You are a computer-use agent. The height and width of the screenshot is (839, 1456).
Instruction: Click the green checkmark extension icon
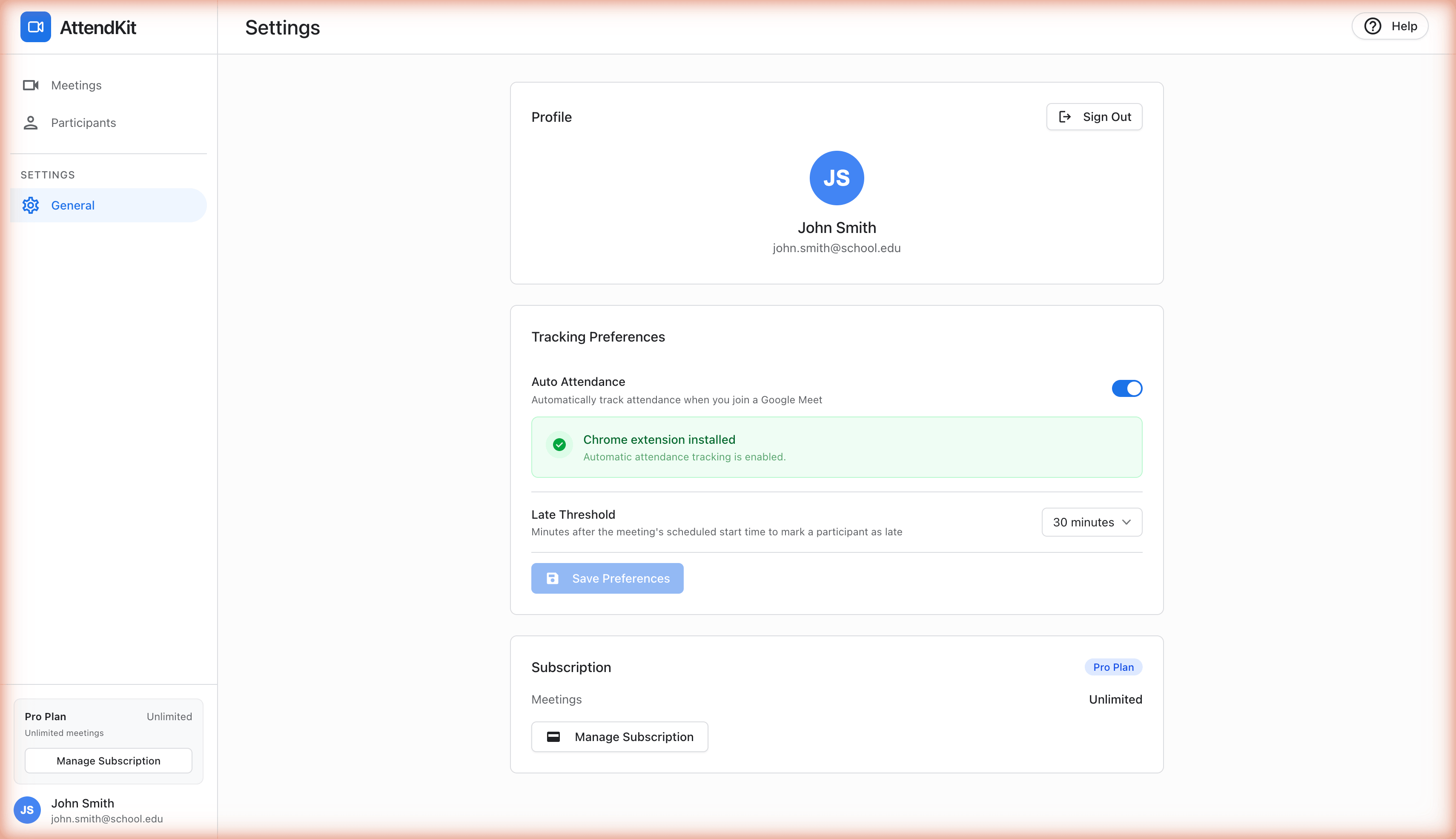tap(559, 444)
